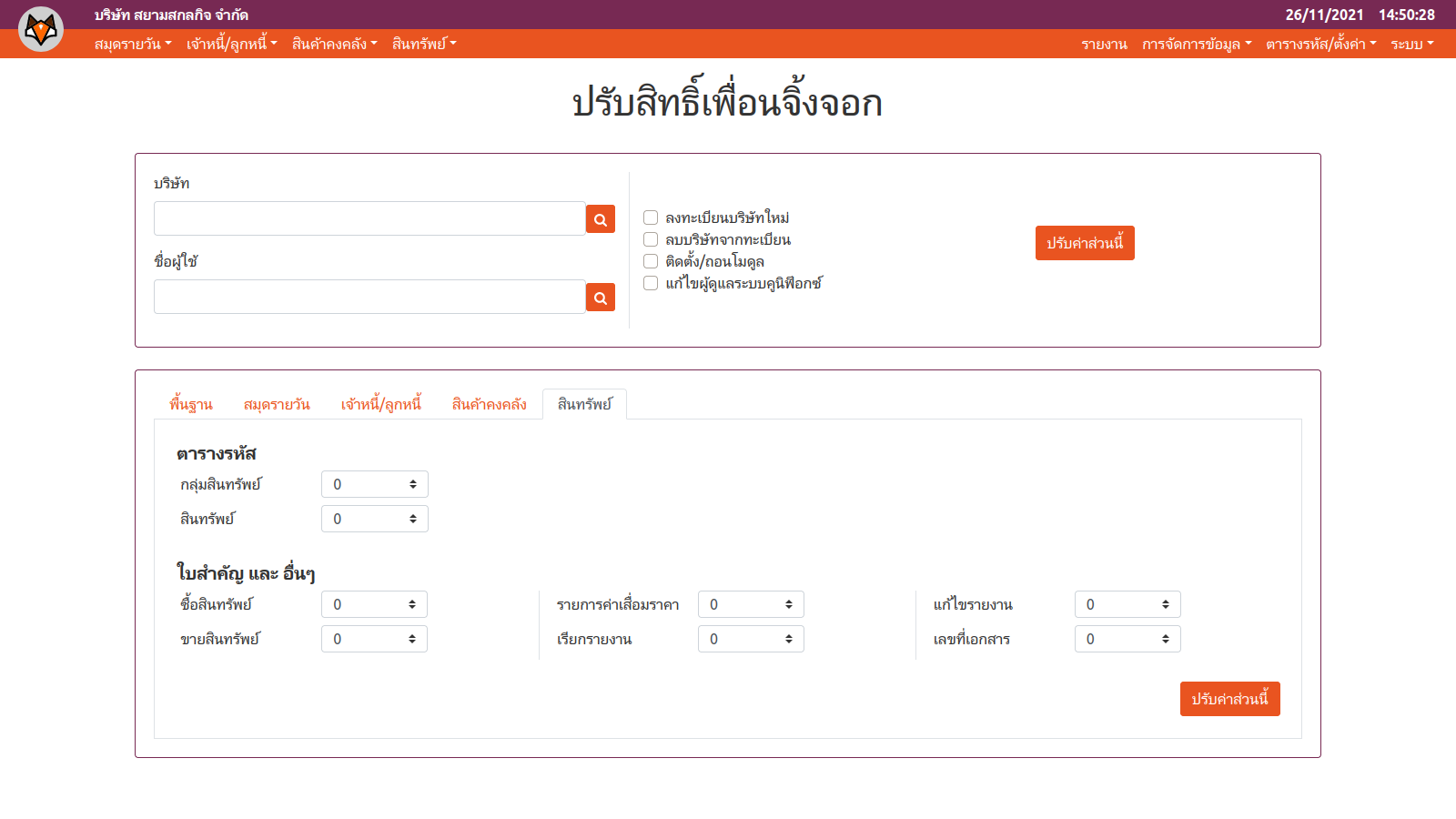Focus the ชื่อผู้ใช้ input field
This screenshot has width=1456, height=819.
click(369, 297)
